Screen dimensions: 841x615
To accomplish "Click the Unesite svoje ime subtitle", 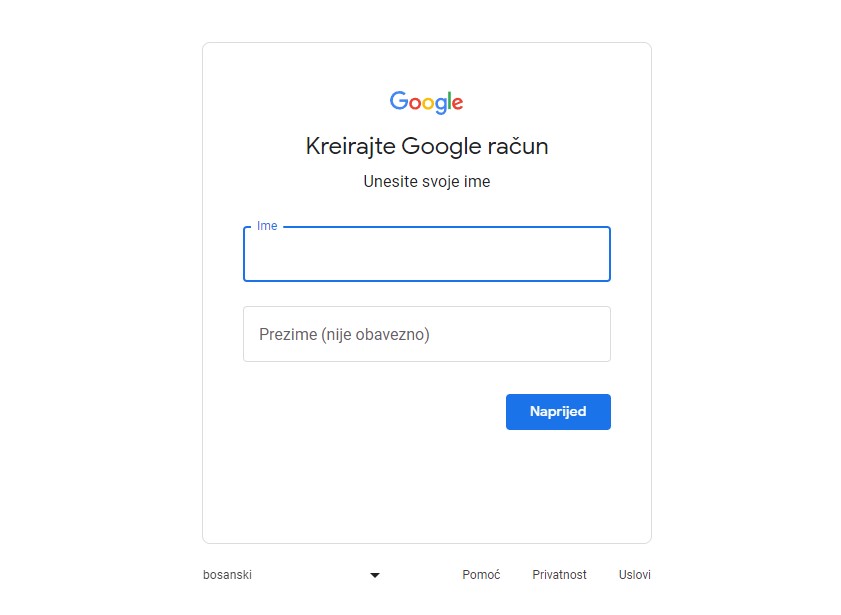I will point(426,181).
